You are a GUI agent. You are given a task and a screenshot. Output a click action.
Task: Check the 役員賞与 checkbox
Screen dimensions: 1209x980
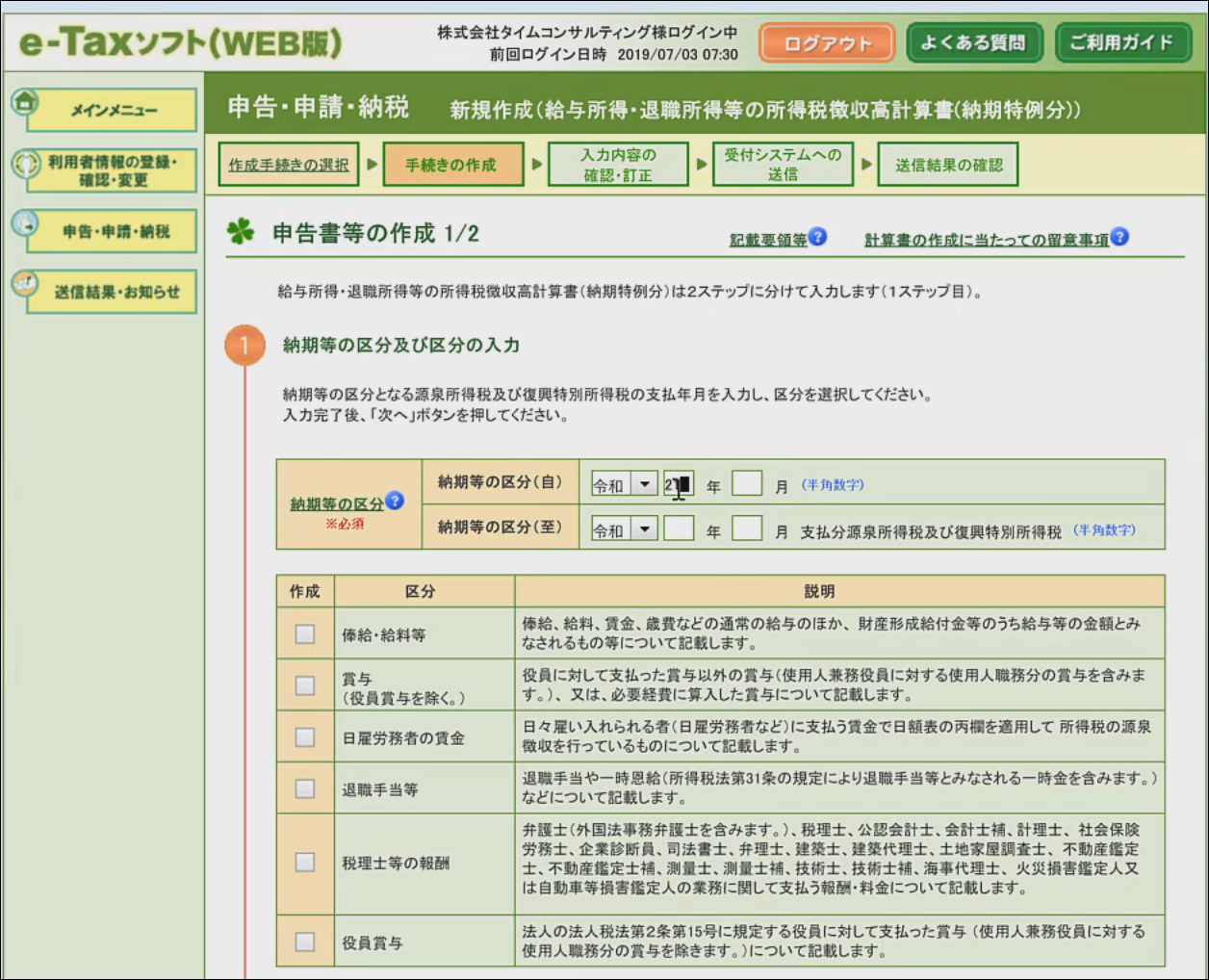(305, 941)
